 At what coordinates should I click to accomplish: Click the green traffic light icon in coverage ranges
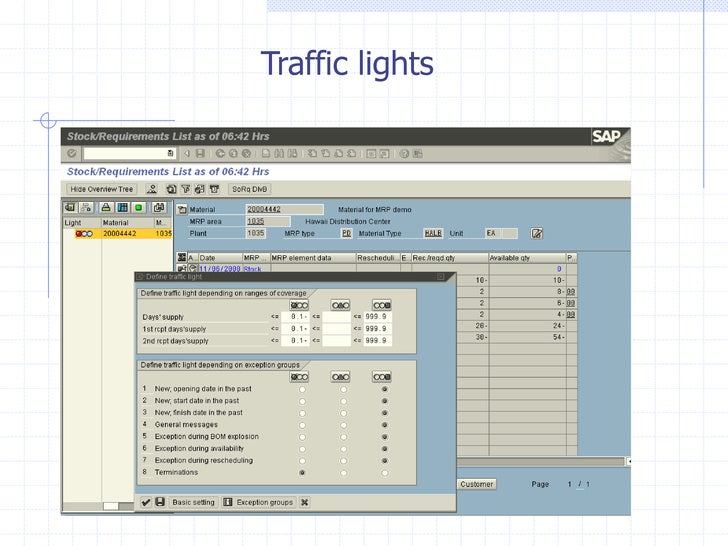(x=382, y=305)
